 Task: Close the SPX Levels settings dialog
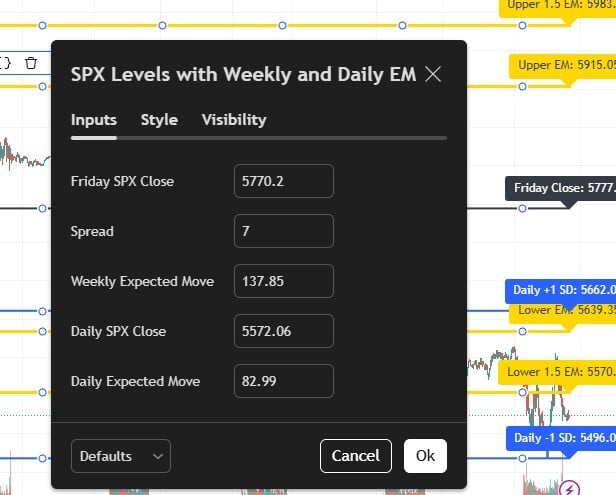[433, 73]
